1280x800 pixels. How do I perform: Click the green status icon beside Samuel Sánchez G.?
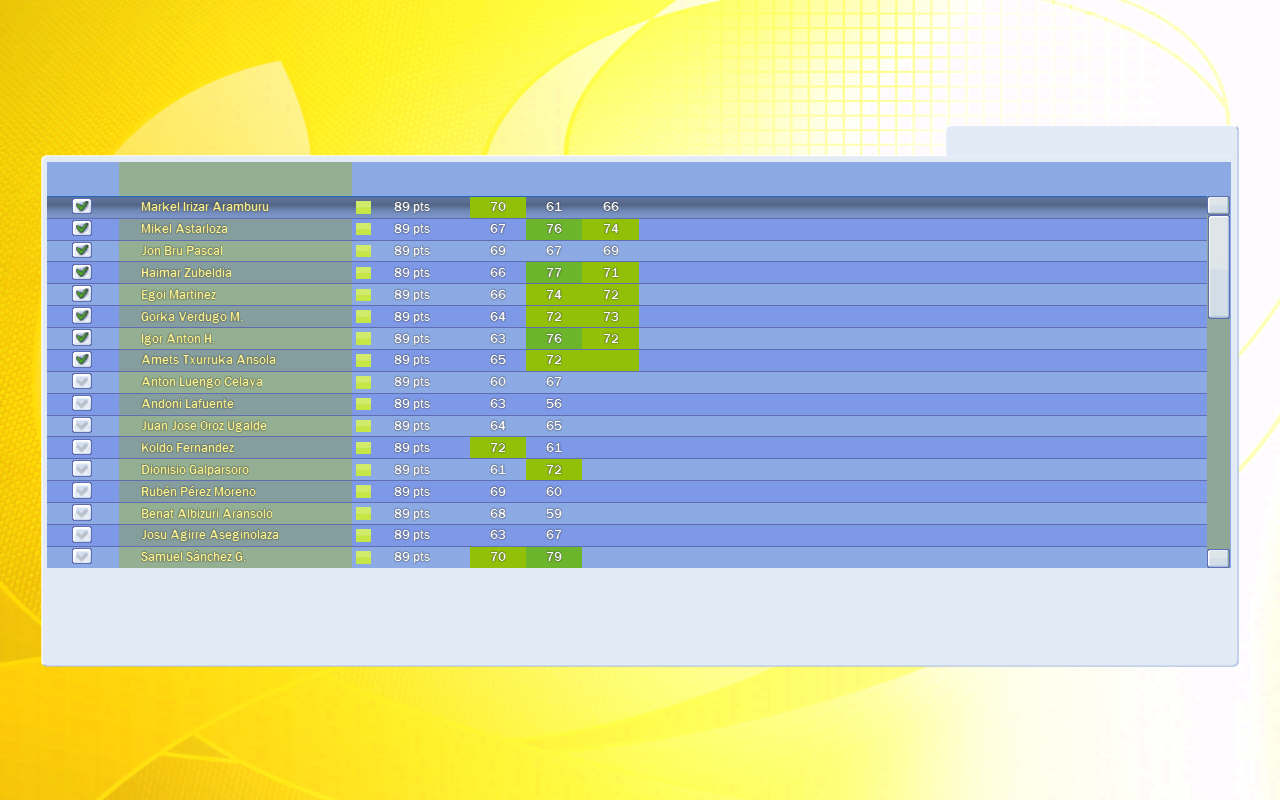[363, 557]
